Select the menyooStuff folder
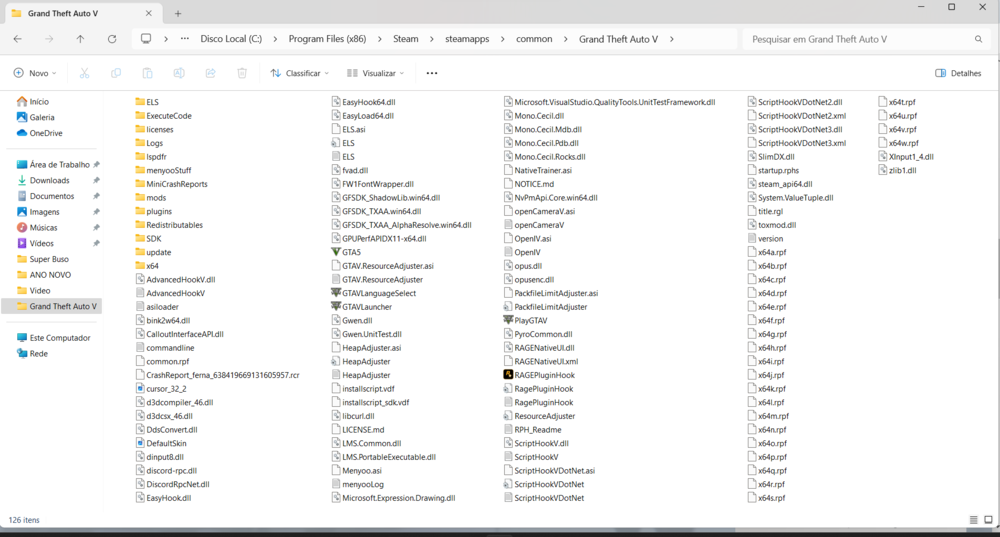 (x=163, y=170)
